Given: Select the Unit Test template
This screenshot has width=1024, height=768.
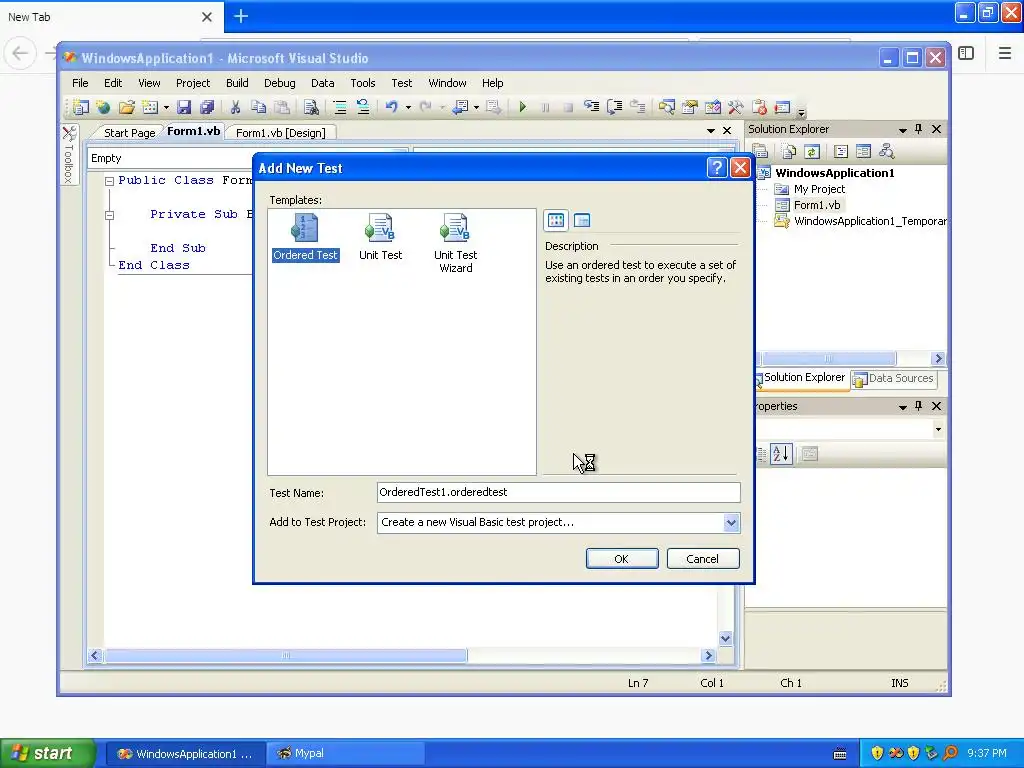Looking at the screenshot, I should [380, 238].
